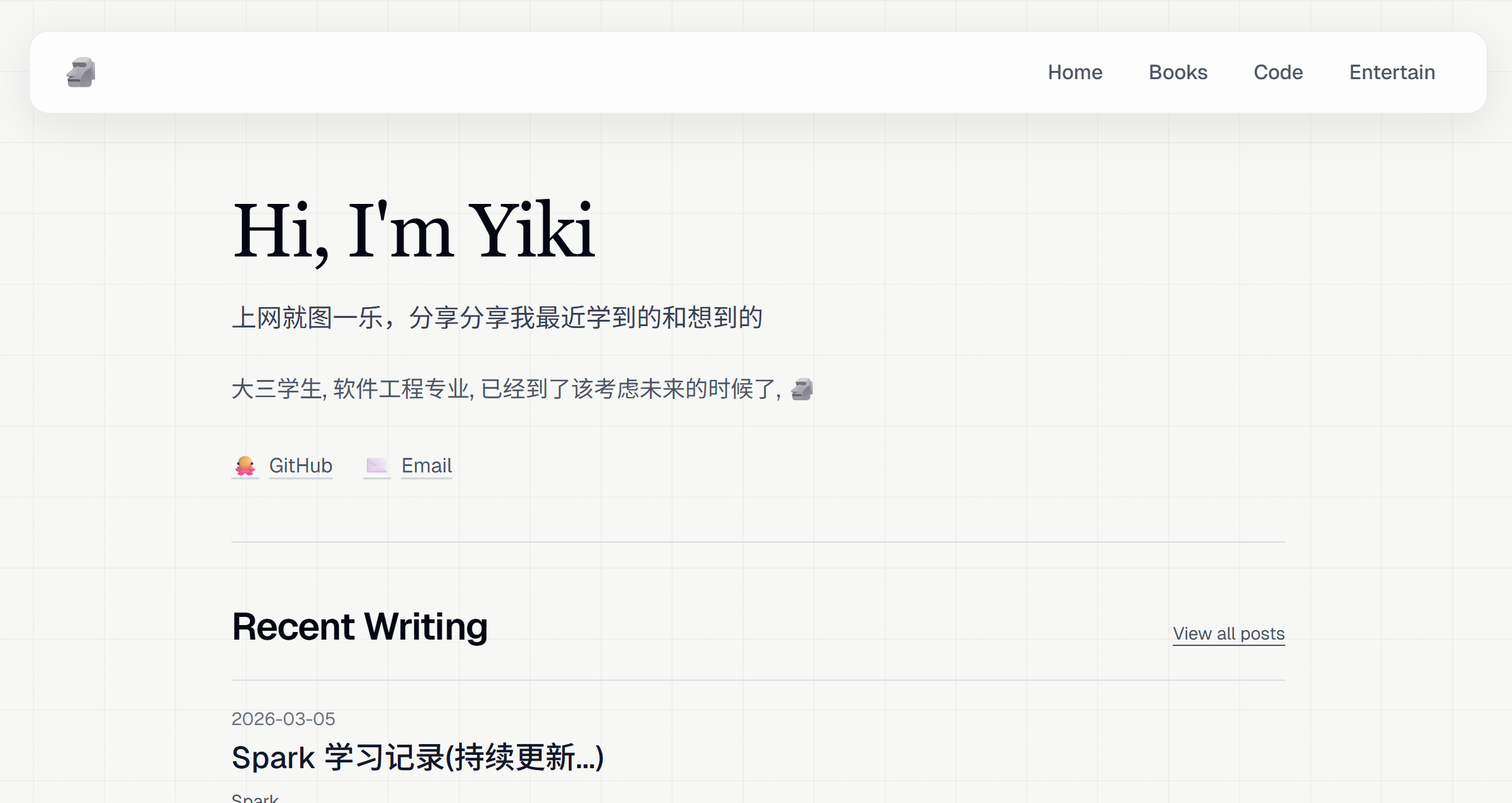Click the 2026-03-05 post date

point(283,719)
